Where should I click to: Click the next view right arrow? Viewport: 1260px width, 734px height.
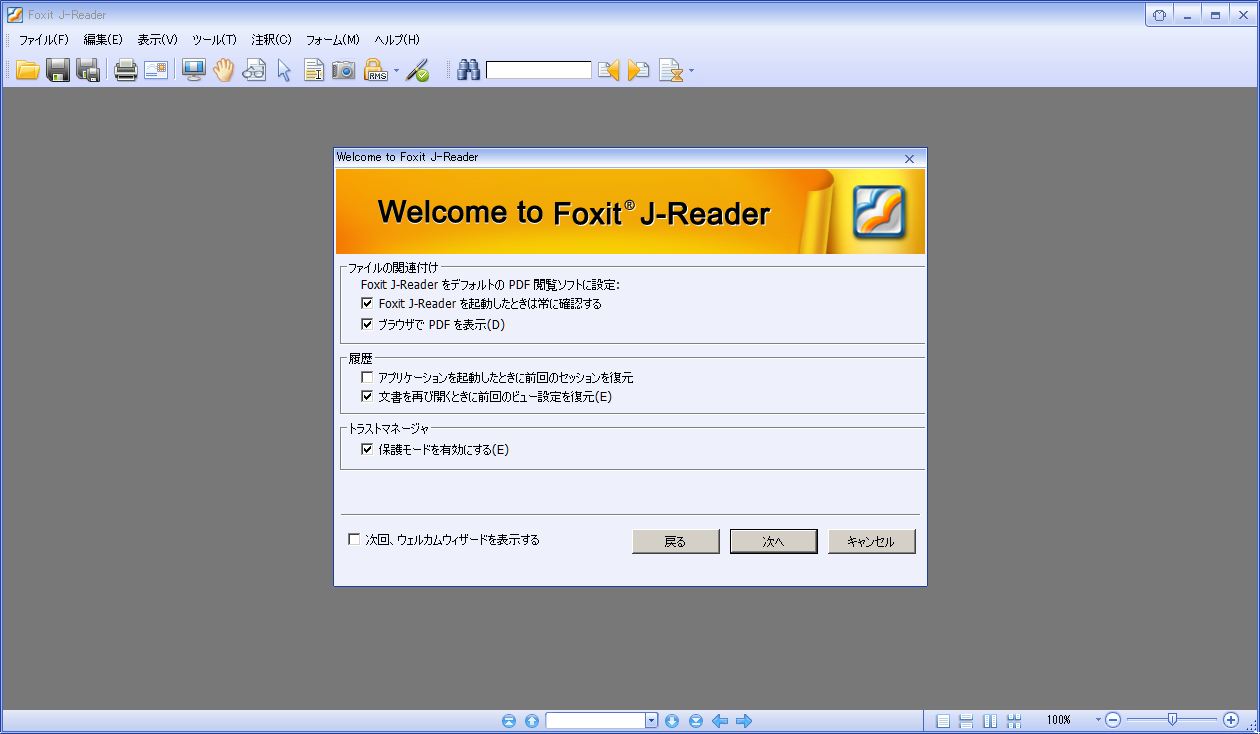point(744,720)
